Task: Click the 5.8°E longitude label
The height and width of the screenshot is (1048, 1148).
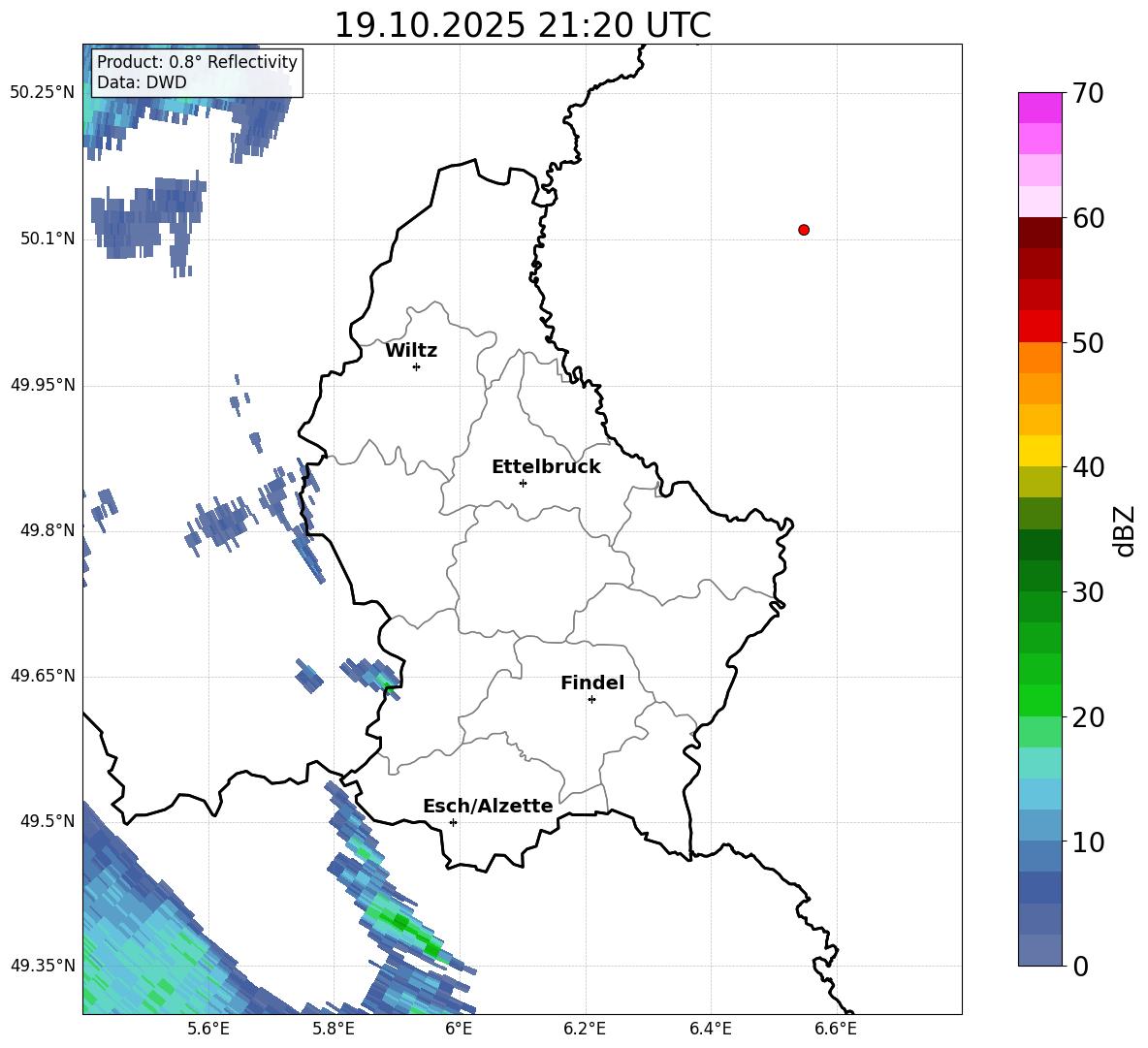Action: [334, 1029]
